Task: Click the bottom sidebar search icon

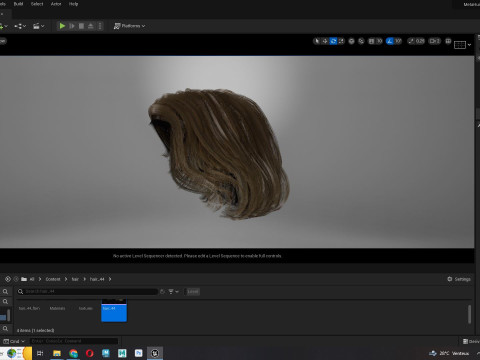Action: click(5, 329)
